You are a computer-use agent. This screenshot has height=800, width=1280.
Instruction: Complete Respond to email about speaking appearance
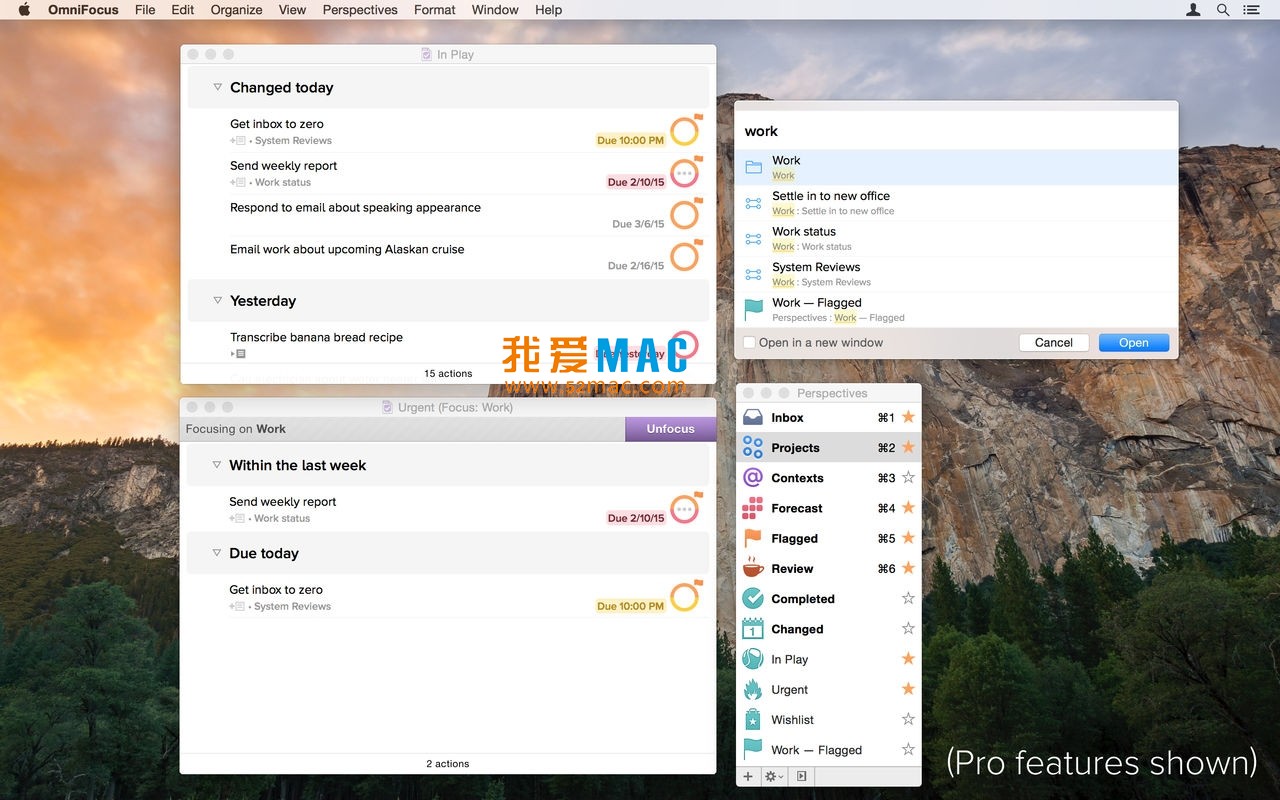[685, 214]
